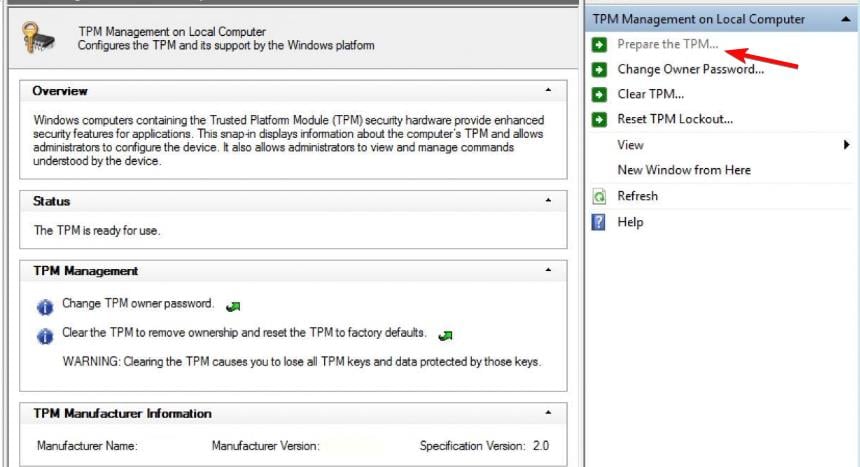Click 'The TPM is ready for use' text
The height and width of the screenshot is (467, 860).
coord(97,230)
